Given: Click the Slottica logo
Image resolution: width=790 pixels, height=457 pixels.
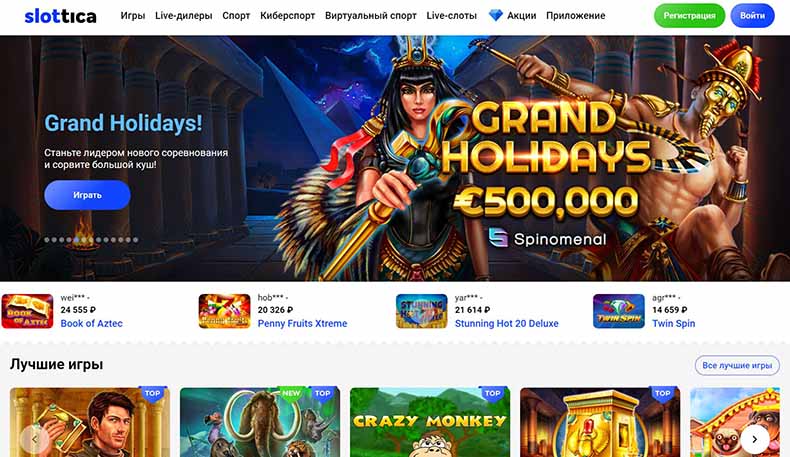Looking at the screenshot, I should click(60, 16).
